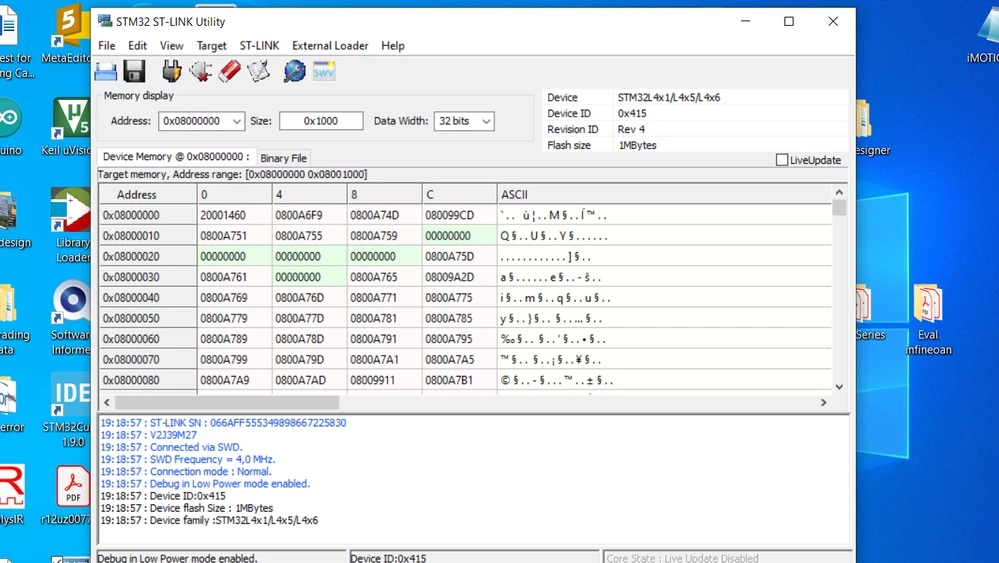Click the Size input field 0x1000
This screenshot has width=999, height=563.
coord(321,121)
